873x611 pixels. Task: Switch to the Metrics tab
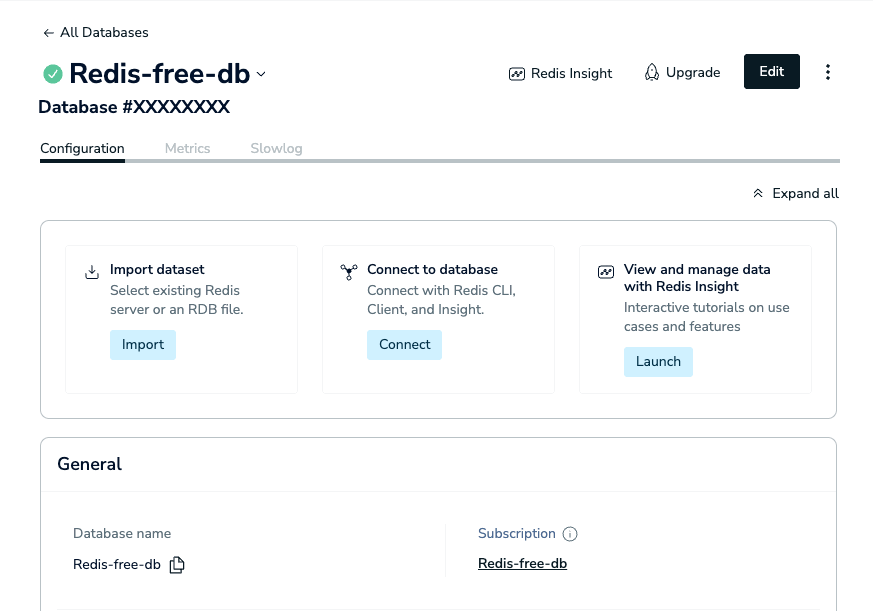(x=188, y=149)
